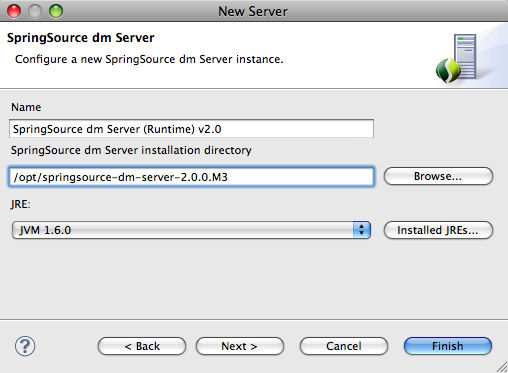Select the JVM 1.6.0 combo box

(191, 230)
